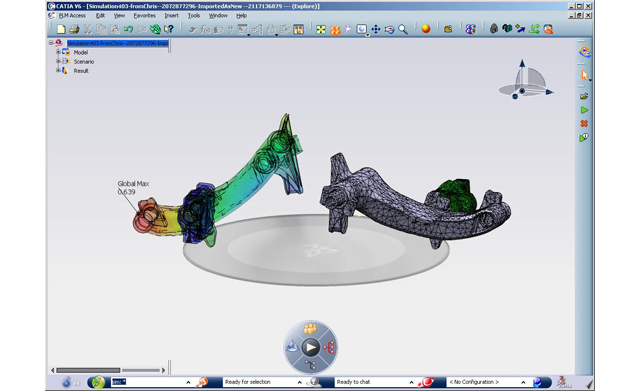Click the red X icon in the right sidebar
Screen dimensions: 640x391
[584, 124]
